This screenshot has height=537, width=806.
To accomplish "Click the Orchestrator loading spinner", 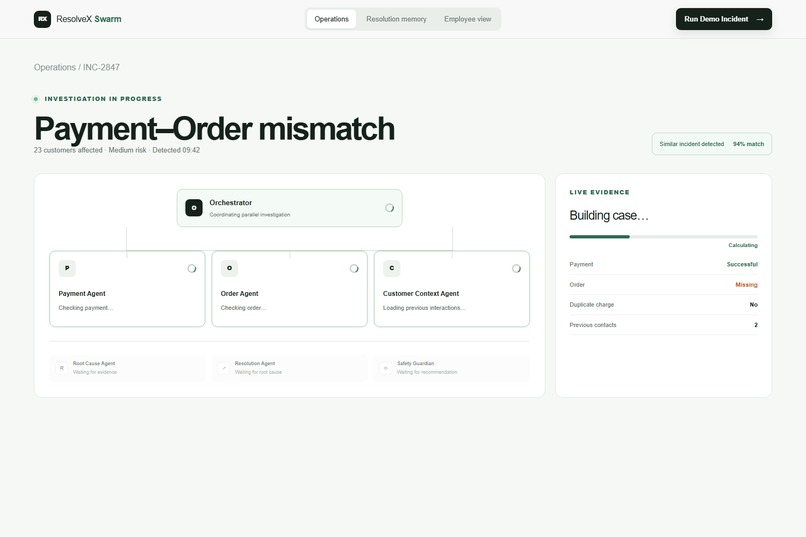I will coord(390,208).
